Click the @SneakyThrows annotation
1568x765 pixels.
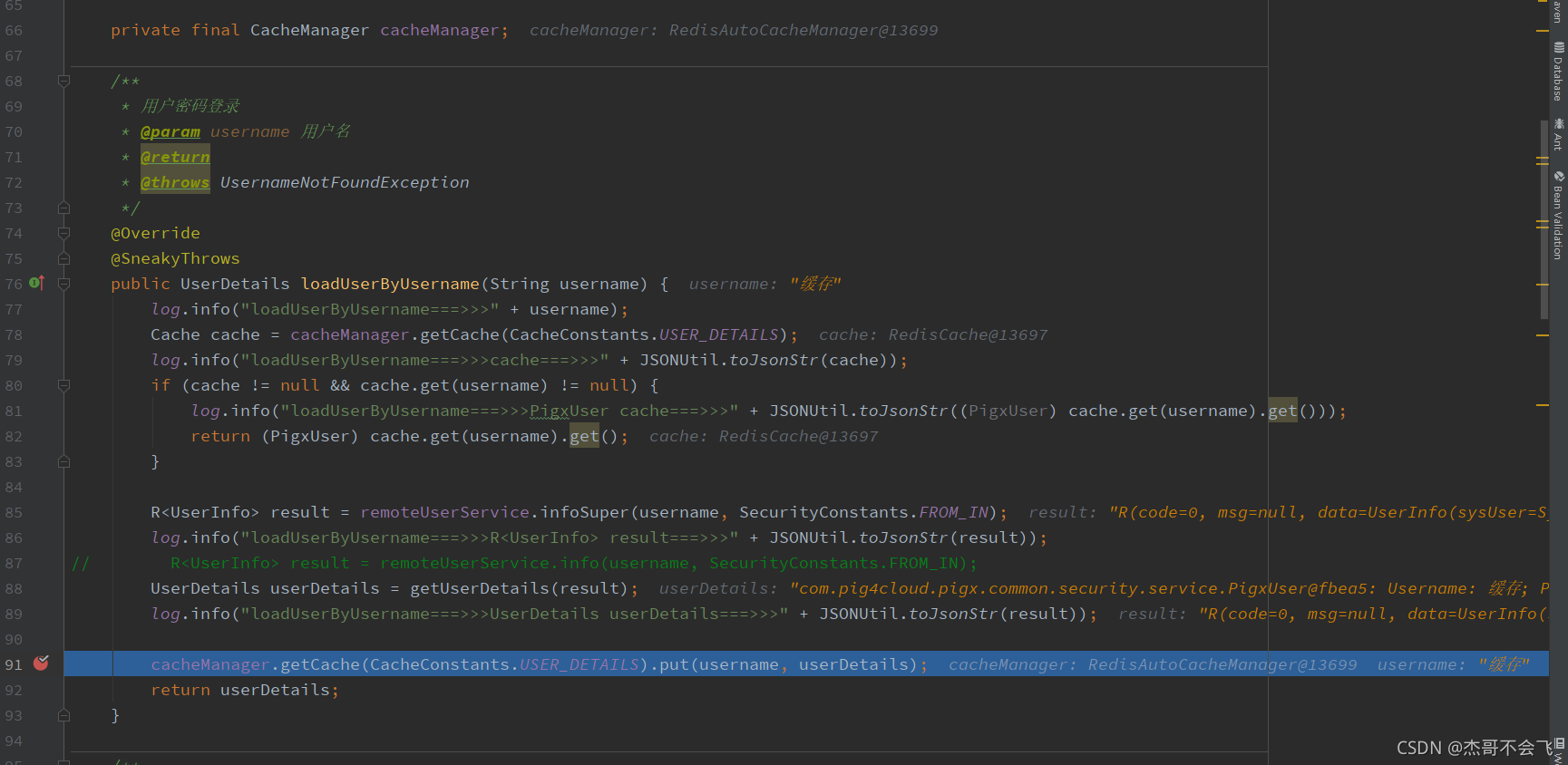[175, 258]
